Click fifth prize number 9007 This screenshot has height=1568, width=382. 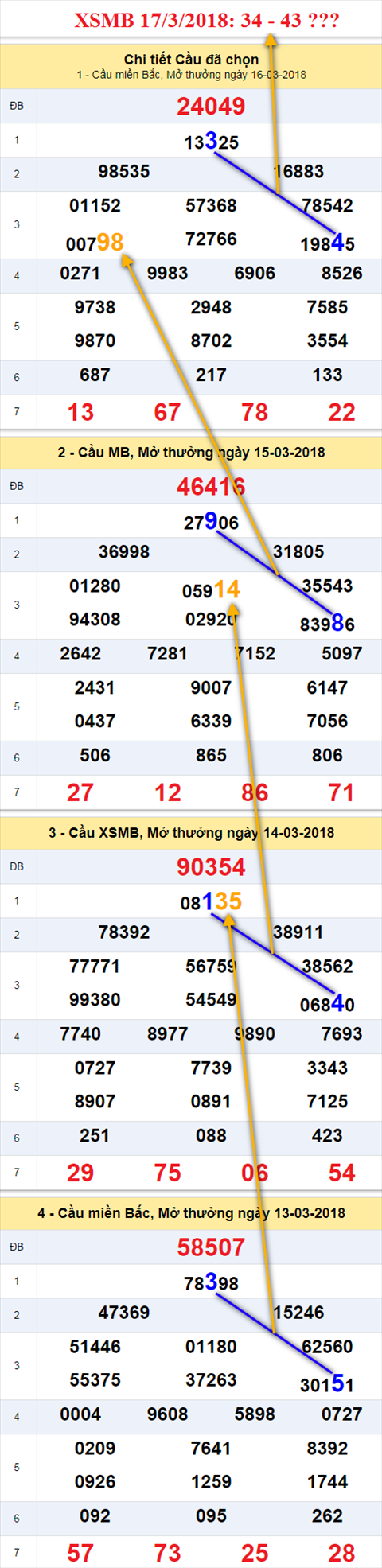[211, 687]
